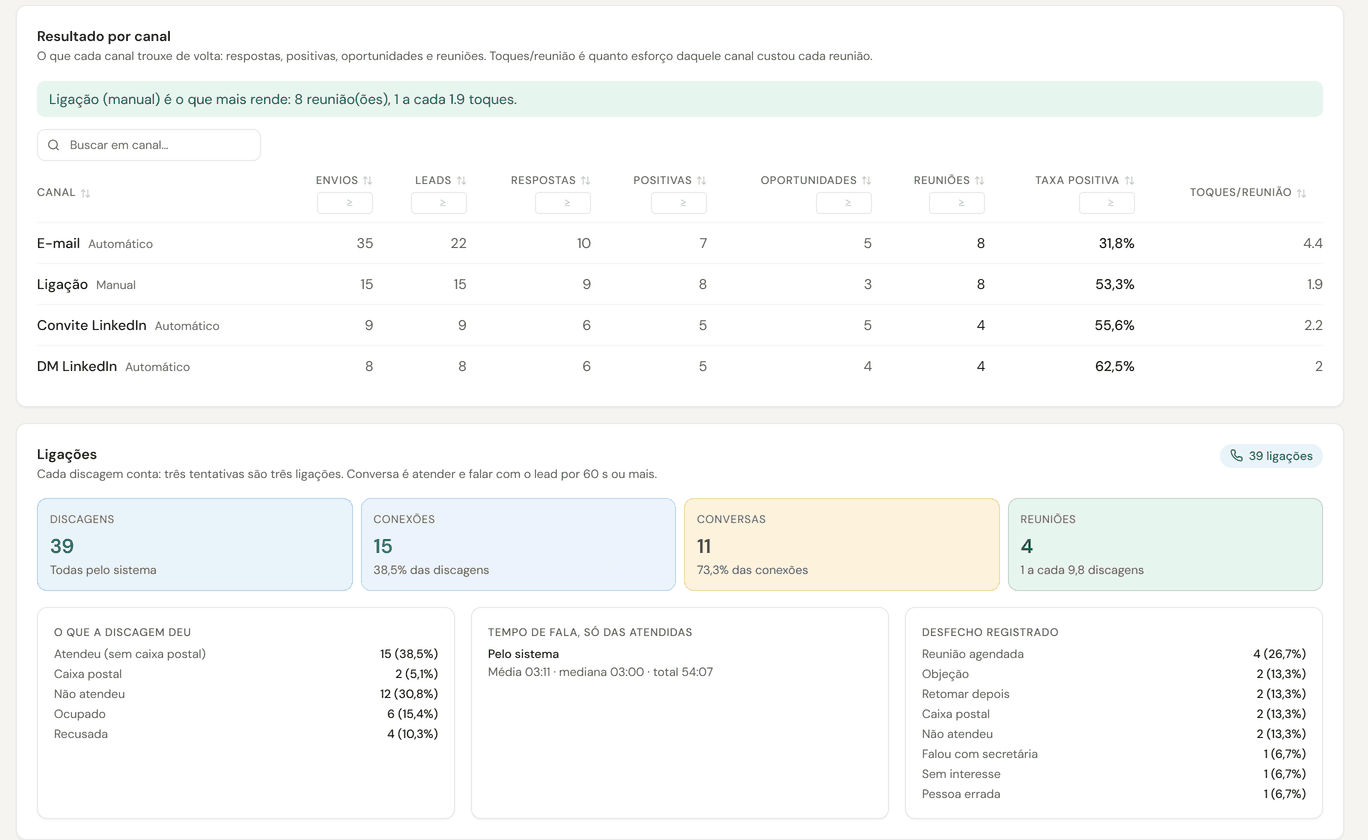The height and width of the screenshot is (840, 1368).
Task: Focus the Buscar em canal search field
Action: pyautogui.click(x=149, y=145)
